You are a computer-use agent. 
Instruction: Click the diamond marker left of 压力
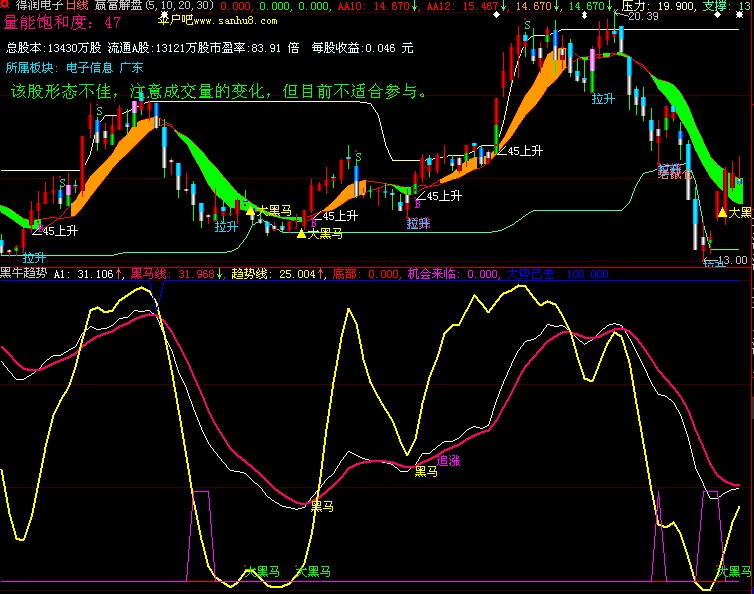click(584, 15)
